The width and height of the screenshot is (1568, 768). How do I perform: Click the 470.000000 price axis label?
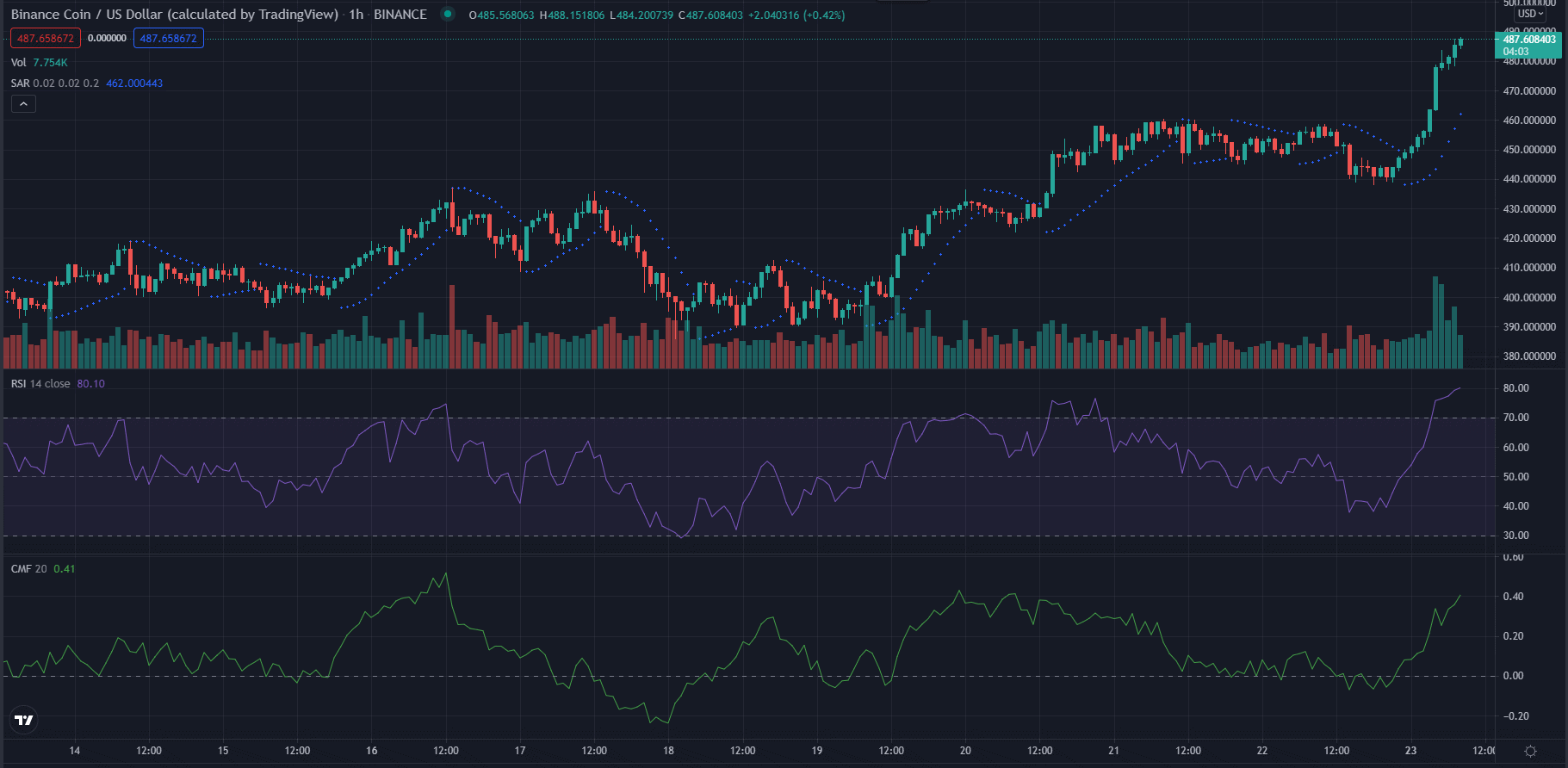(1529, 90)
